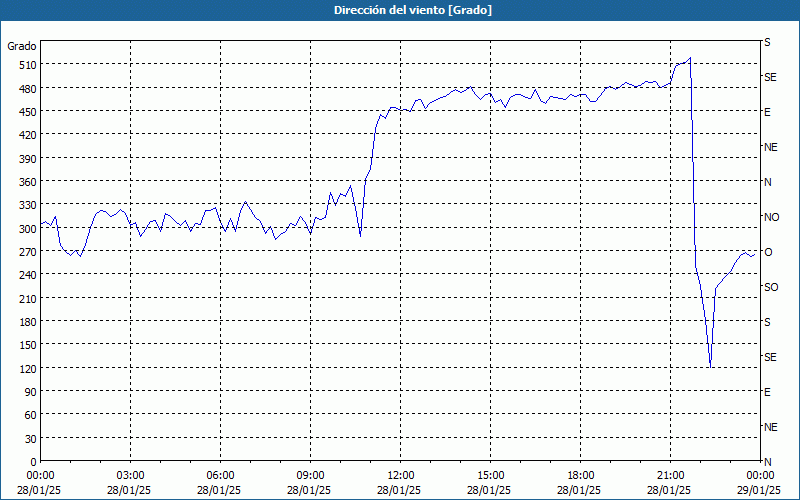This screenshot has height=500, width=800.
Task: Click the 21:00 time label
Action: coord(670,476)
